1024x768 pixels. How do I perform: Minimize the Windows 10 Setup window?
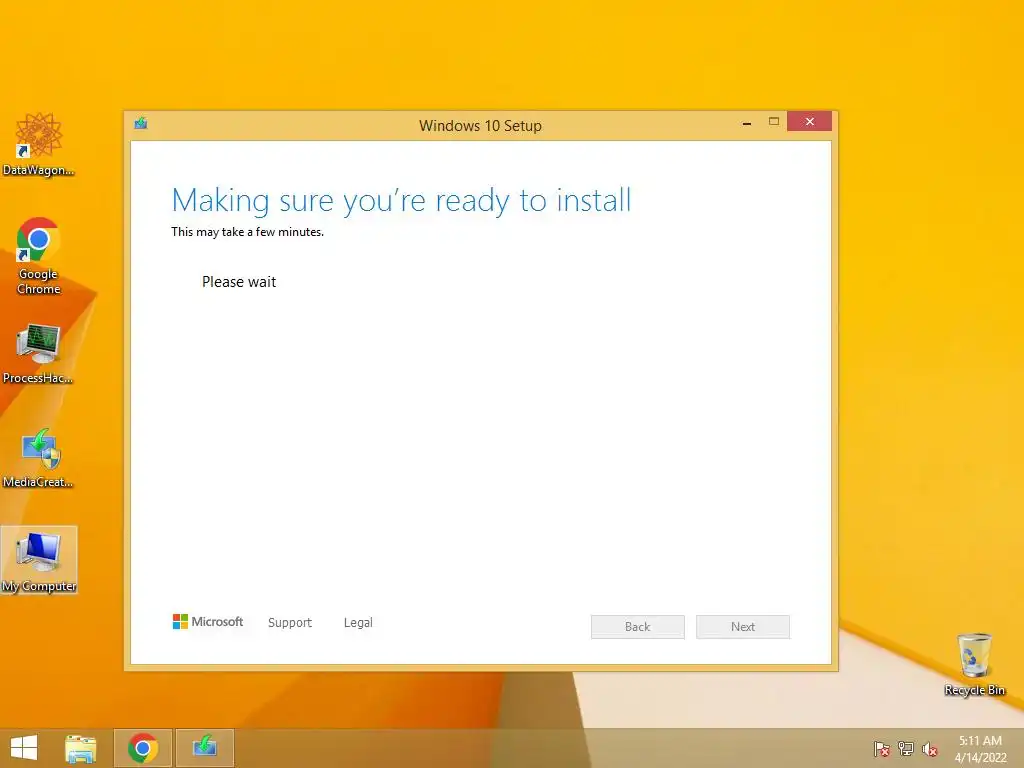point(746,122)
